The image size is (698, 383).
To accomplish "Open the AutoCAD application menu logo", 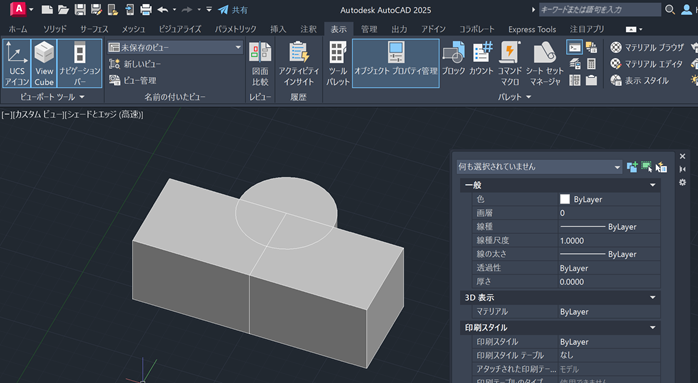I will [x=18, y=8].
